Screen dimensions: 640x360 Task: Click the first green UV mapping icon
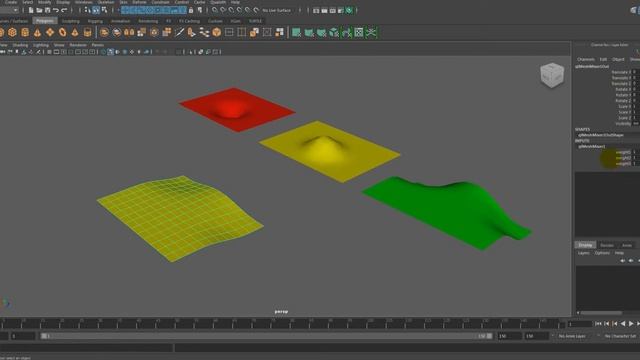point(296,33)
